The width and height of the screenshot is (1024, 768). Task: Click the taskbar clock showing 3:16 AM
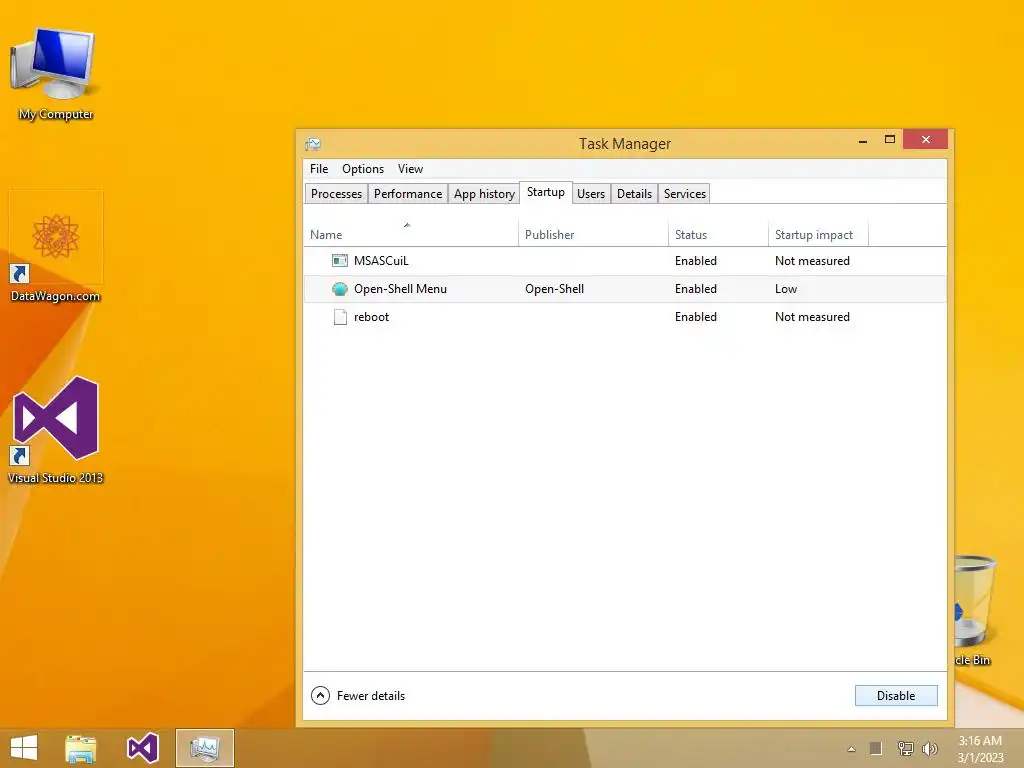(980, 748)
